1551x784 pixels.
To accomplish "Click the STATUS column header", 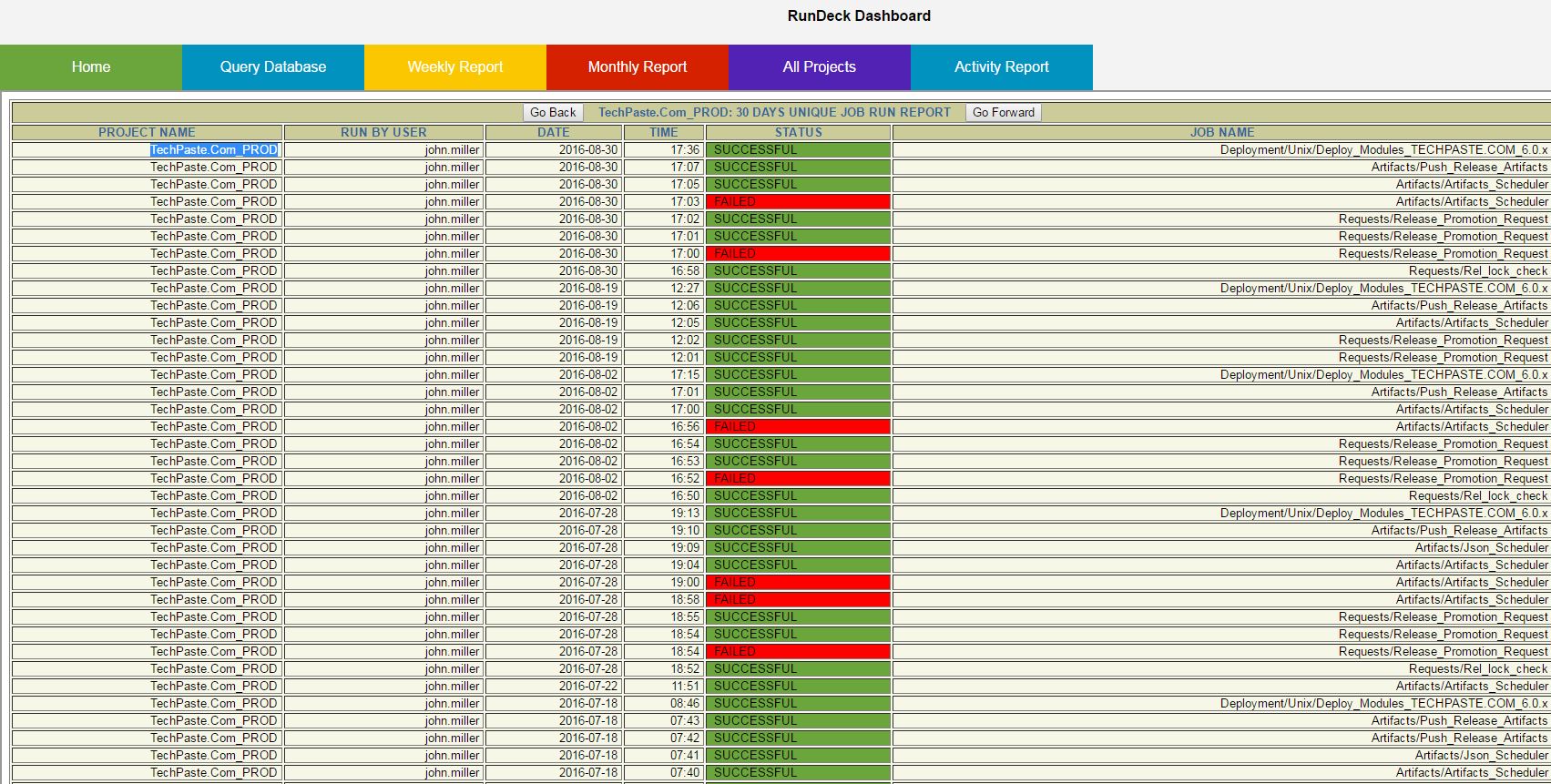I will pyautogui.click(x=799, y=133).
